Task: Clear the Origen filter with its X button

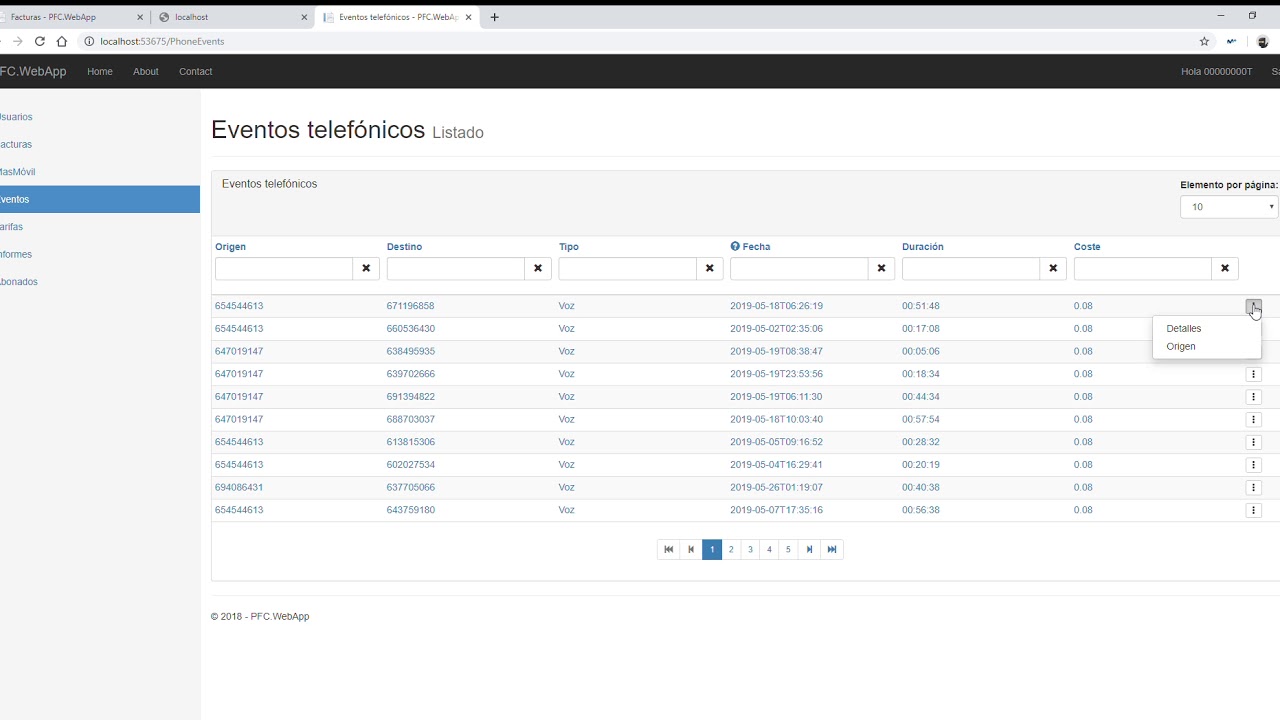Action: click(x=366, y=268)
